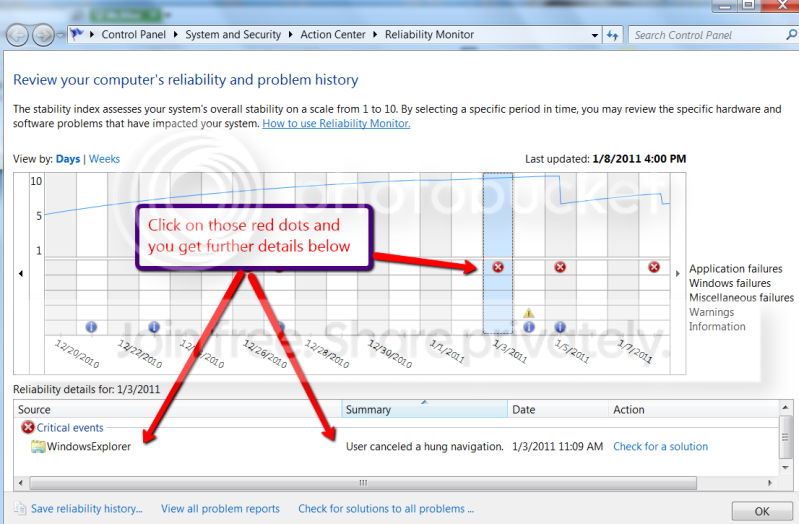Screen dimensions: 799x524
Task: Go to the Control Panel breadcrumb
Action: coord(134,35)
